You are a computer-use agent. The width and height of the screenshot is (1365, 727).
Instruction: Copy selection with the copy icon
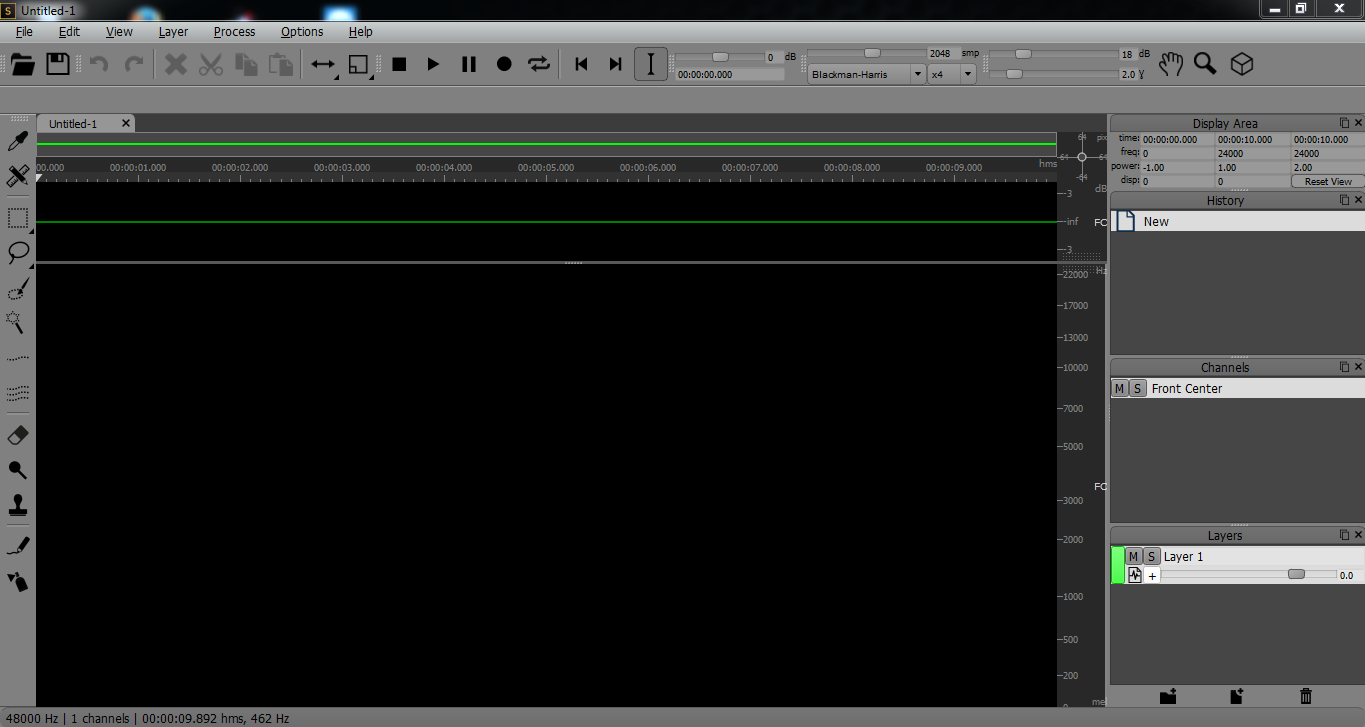246,64
